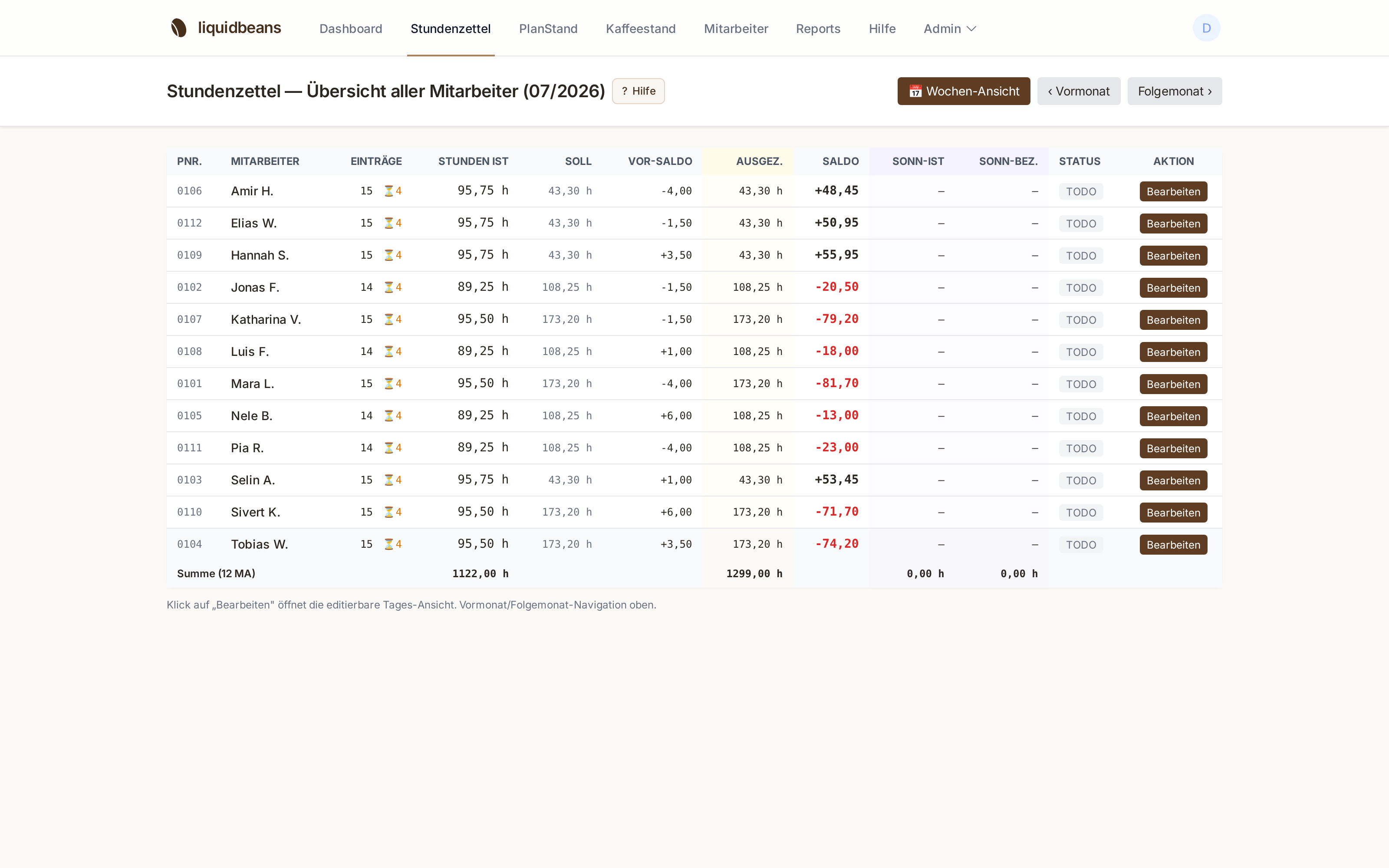Viewport: 1389px width, 868px height.
Task: Click the VOR-SALDO column header
Action: click(x=660, y=161)
